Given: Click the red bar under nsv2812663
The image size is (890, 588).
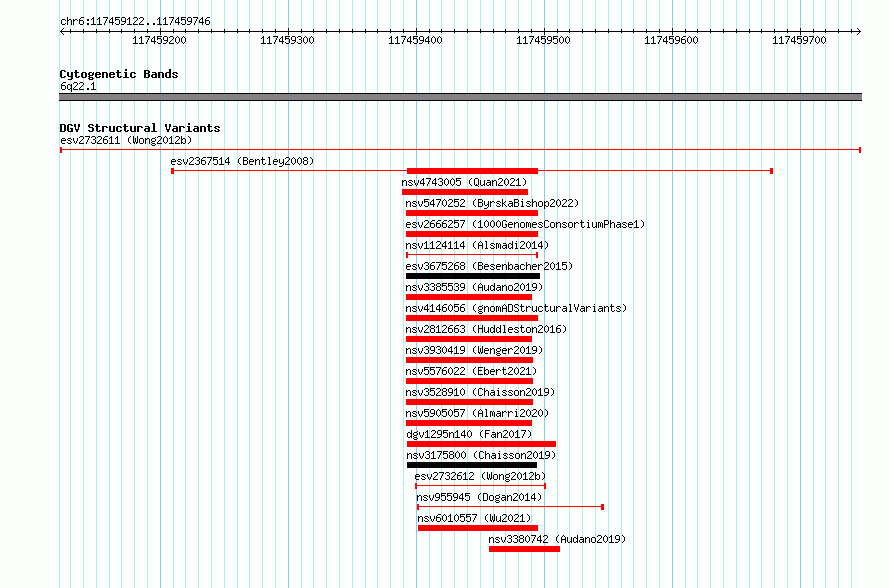Looking at the screenshot, I should (x=469, y=339).
